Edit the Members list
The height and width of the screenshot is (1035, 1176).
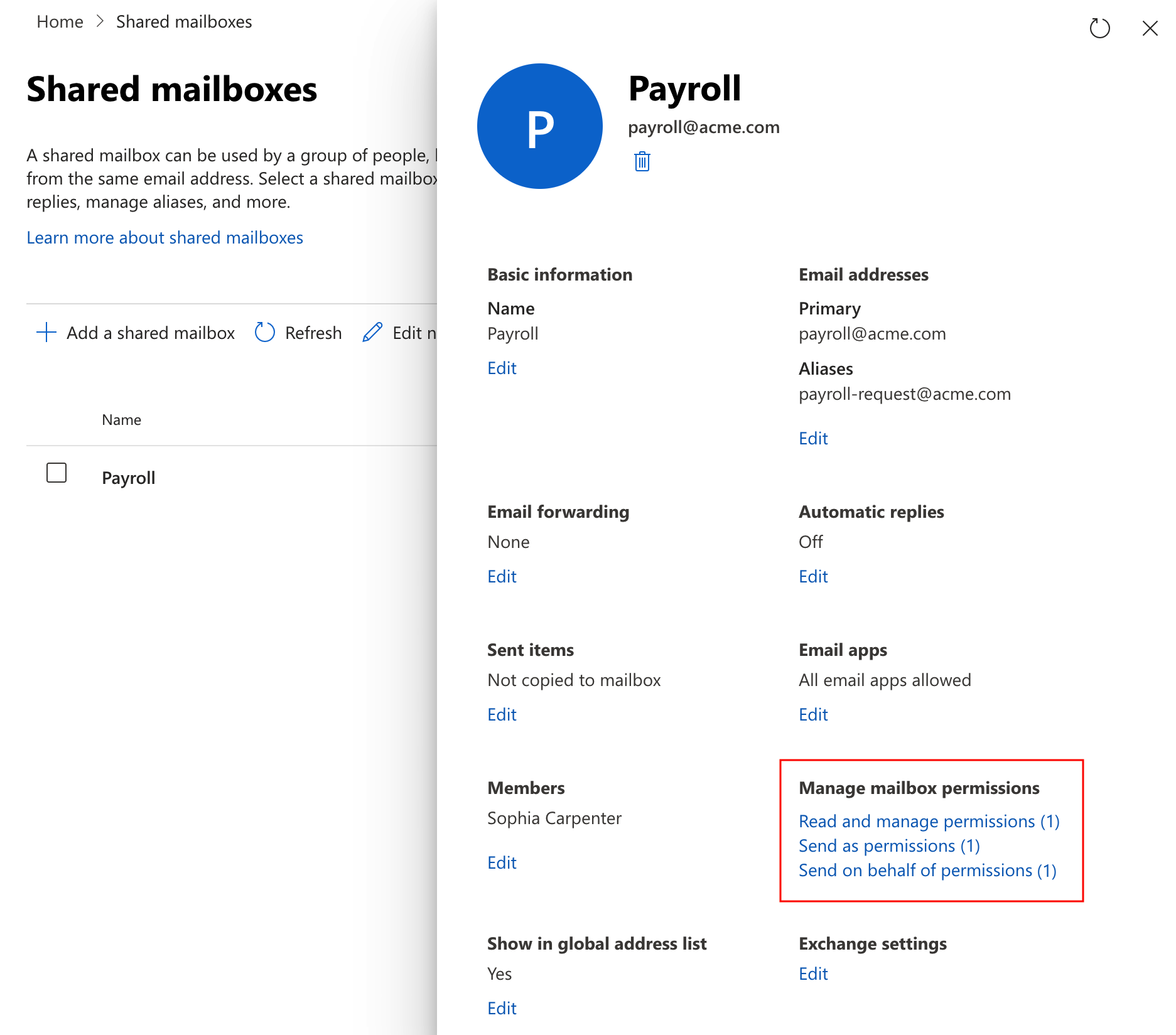(x=502, y=862)
